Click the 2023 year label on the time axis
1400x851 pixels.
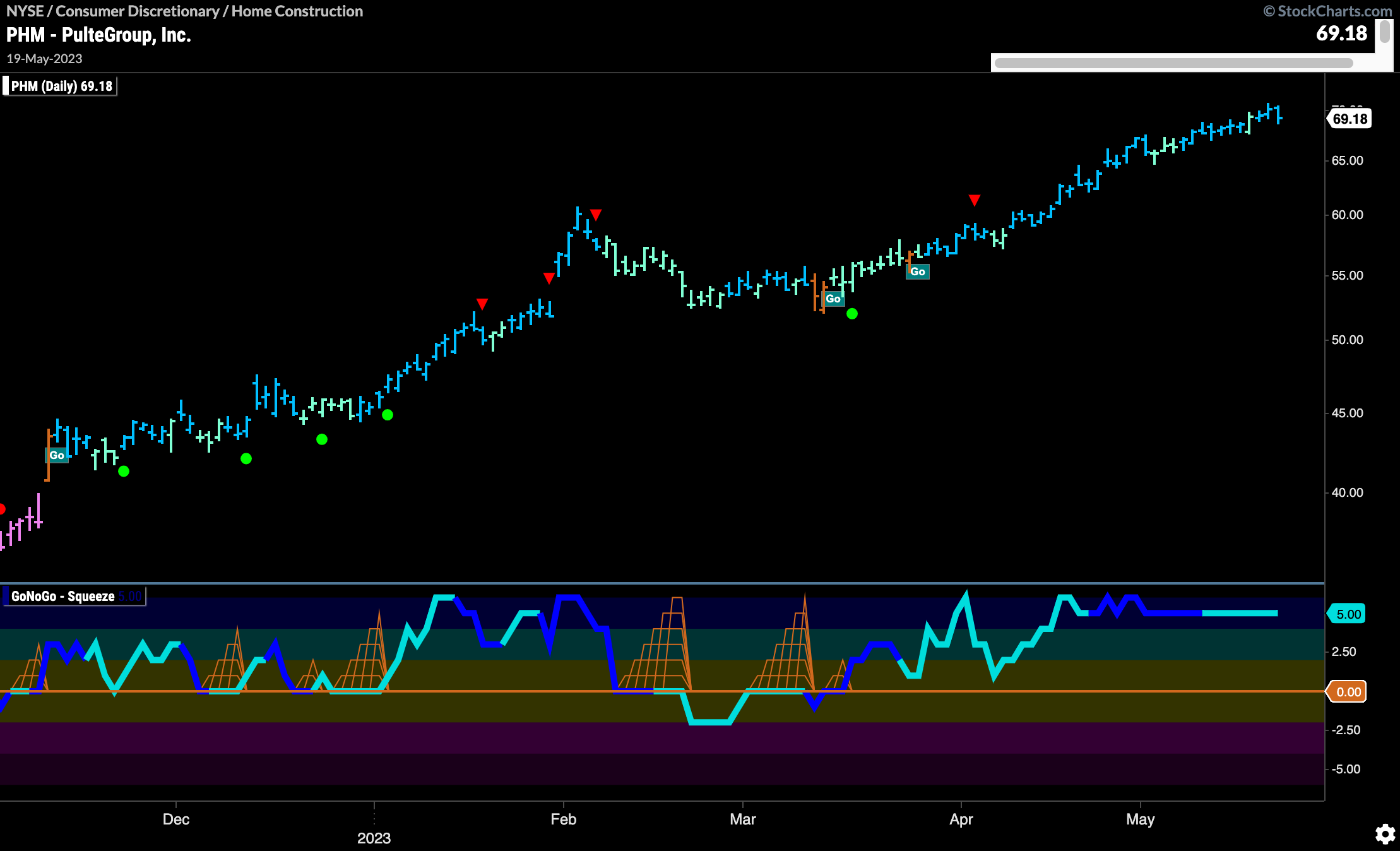click(x=374, y=838)
